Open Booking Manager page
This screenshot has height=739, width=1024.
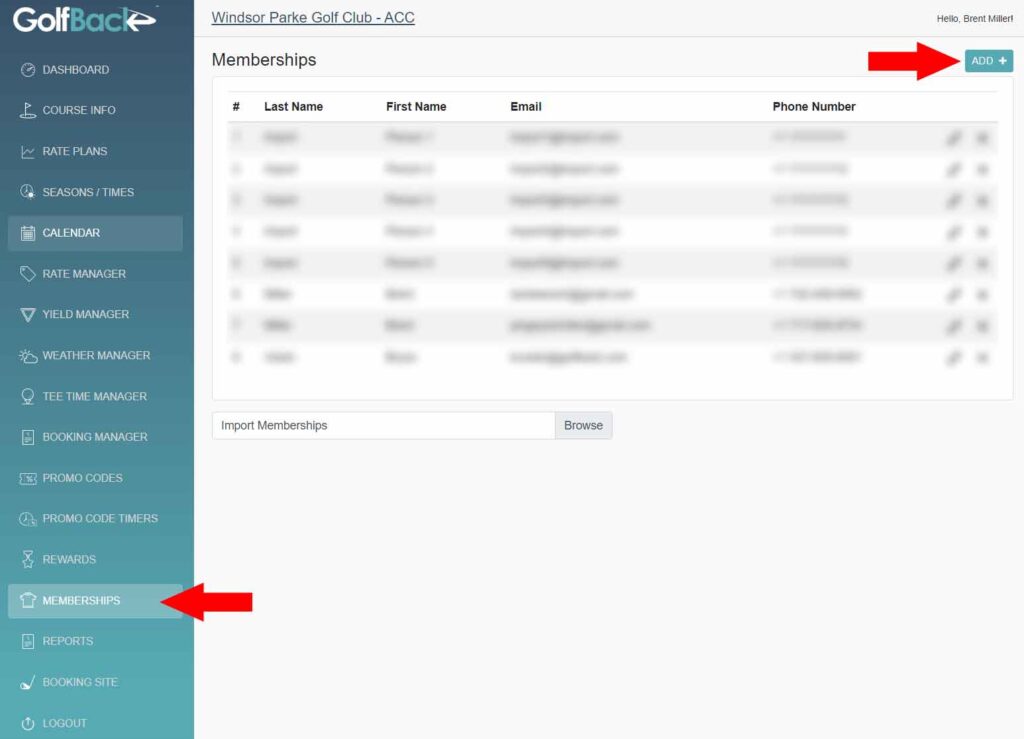tap(94, 437)
